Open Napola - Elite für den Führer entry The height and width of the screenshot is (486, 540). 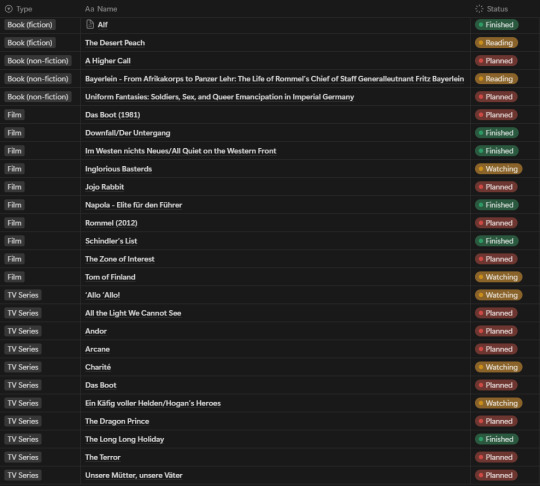(134, 205)
